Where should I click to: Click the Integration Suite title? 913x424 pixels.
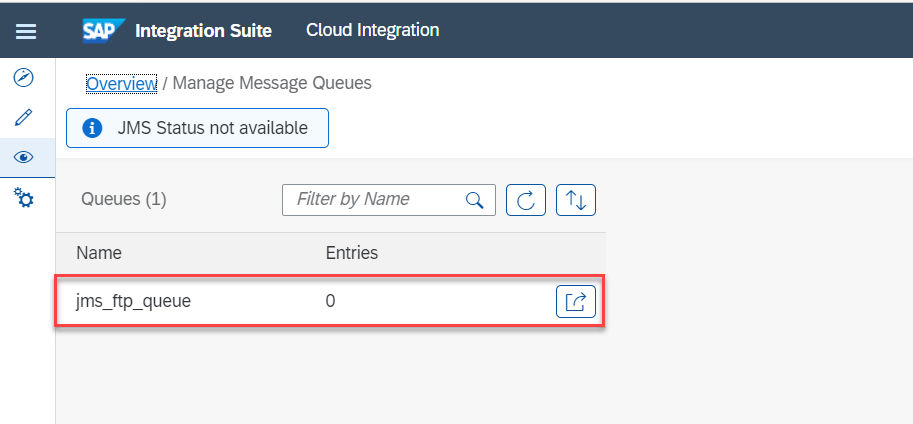click(x=203, y=30)
